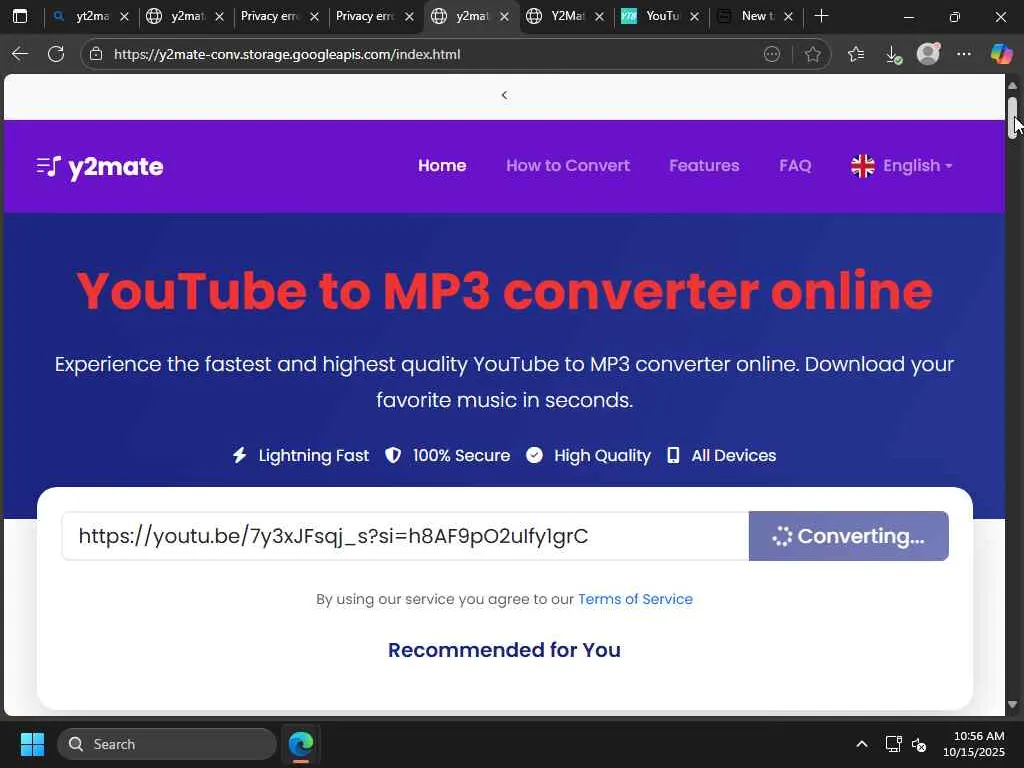The height and width of the screenshot is (768, 1024).
Task: Reload the page with the refresh icon
Action: [x=56, y=54]
